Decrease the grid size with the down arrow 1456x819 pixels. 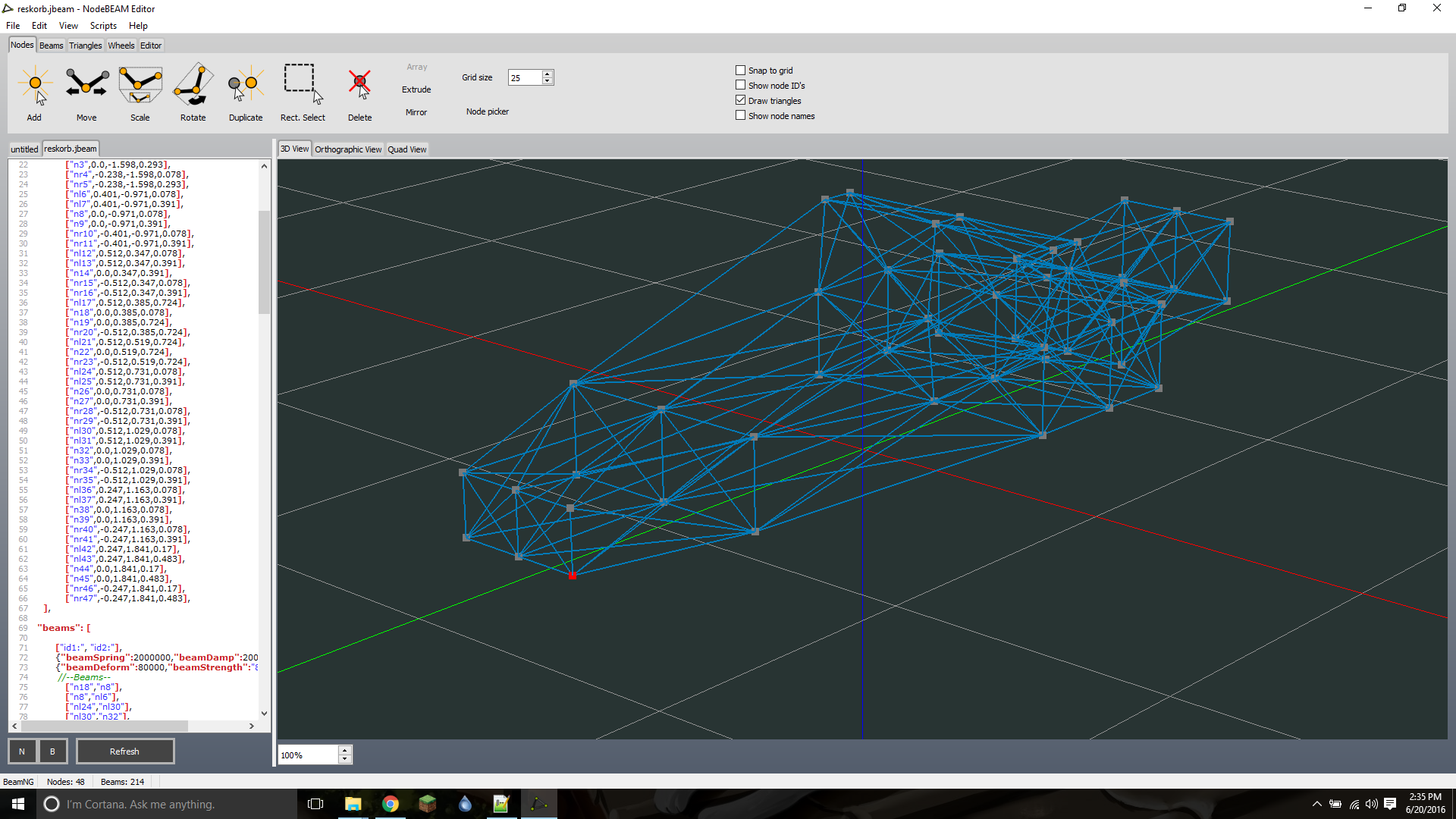click(x=548, y=81)
